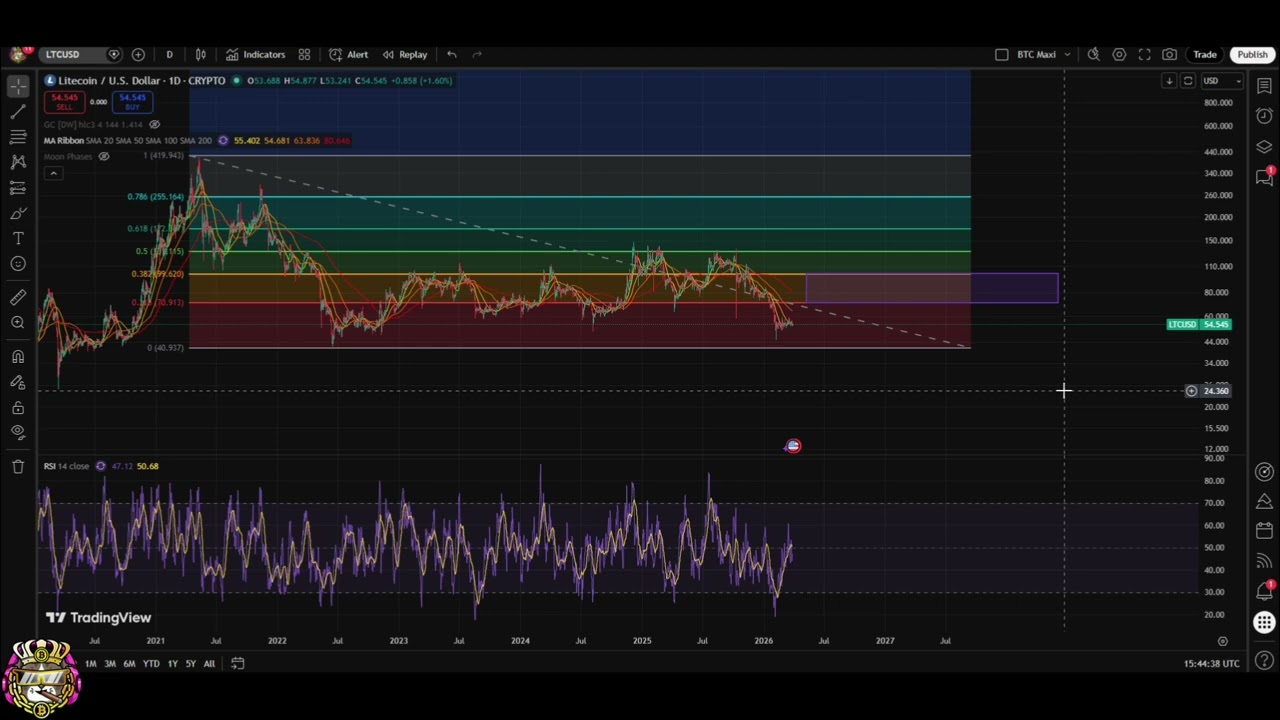Viewport: 1280px width, 720px height.
Task: Open the candlestick chart type selector
Action: click(x=200, y=54)
